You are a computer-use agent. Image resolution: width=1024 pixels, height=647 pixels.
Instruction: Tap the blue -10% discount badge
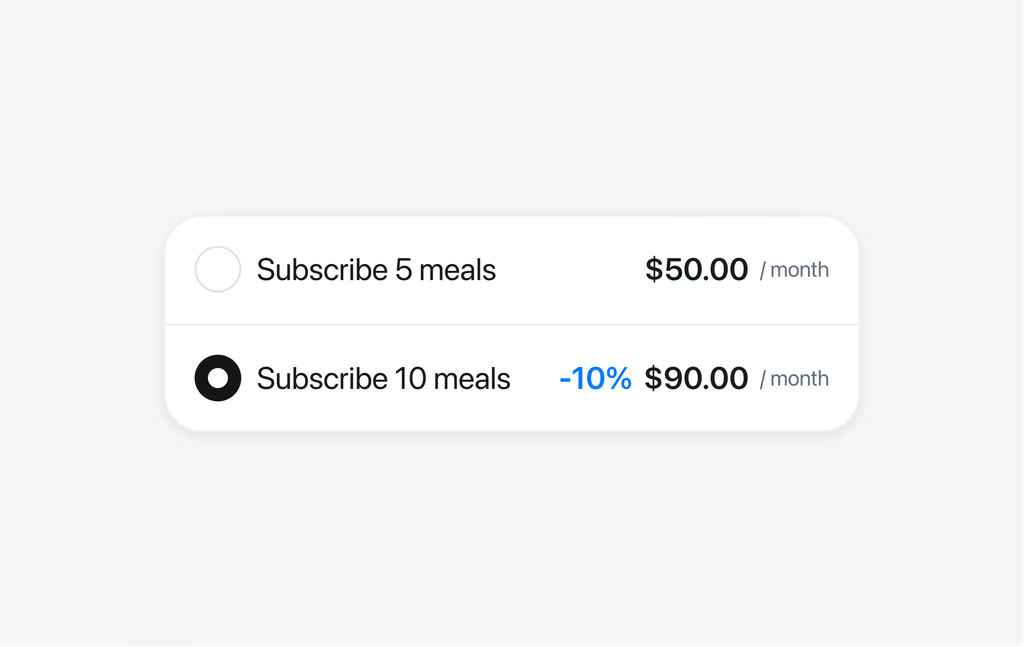coord(595,379)
